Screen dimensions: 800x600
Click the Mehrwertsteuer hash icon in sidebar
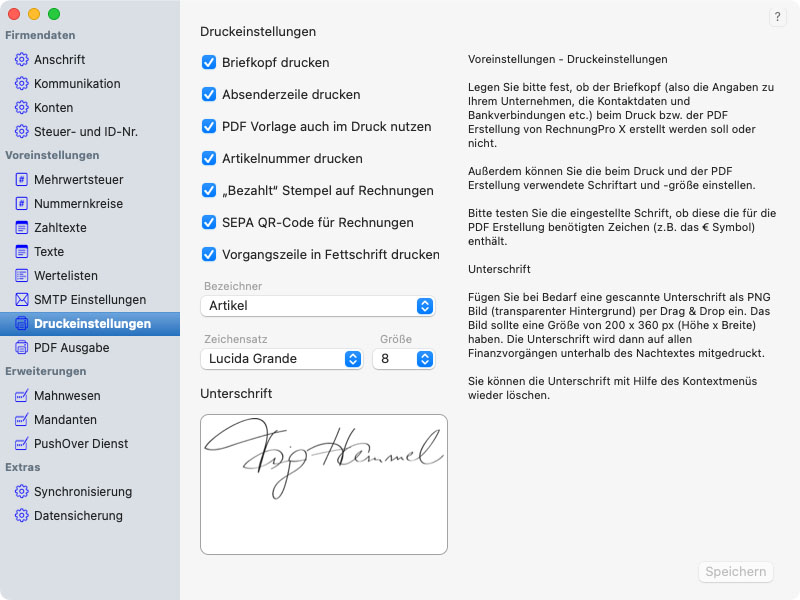click(x=22, y=180)
